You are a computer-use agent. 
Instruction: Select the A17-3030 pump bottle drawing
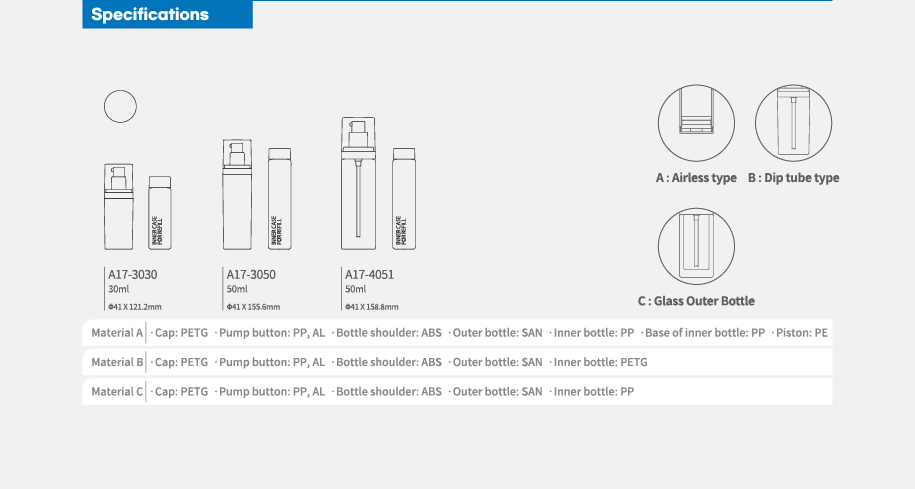[118, 207]
